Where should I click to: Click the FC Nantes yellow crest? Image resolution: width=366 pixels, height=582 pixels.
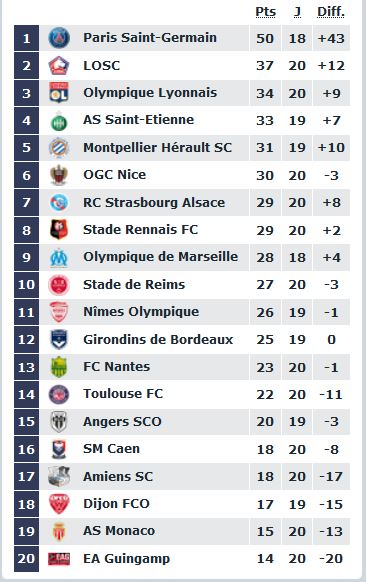coord(59,367)
